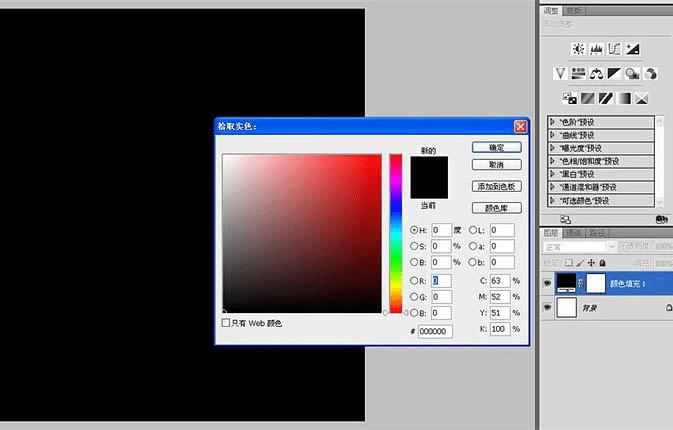Click the lock all padlock icon
The image size is (673, 430).
[602, 263]
